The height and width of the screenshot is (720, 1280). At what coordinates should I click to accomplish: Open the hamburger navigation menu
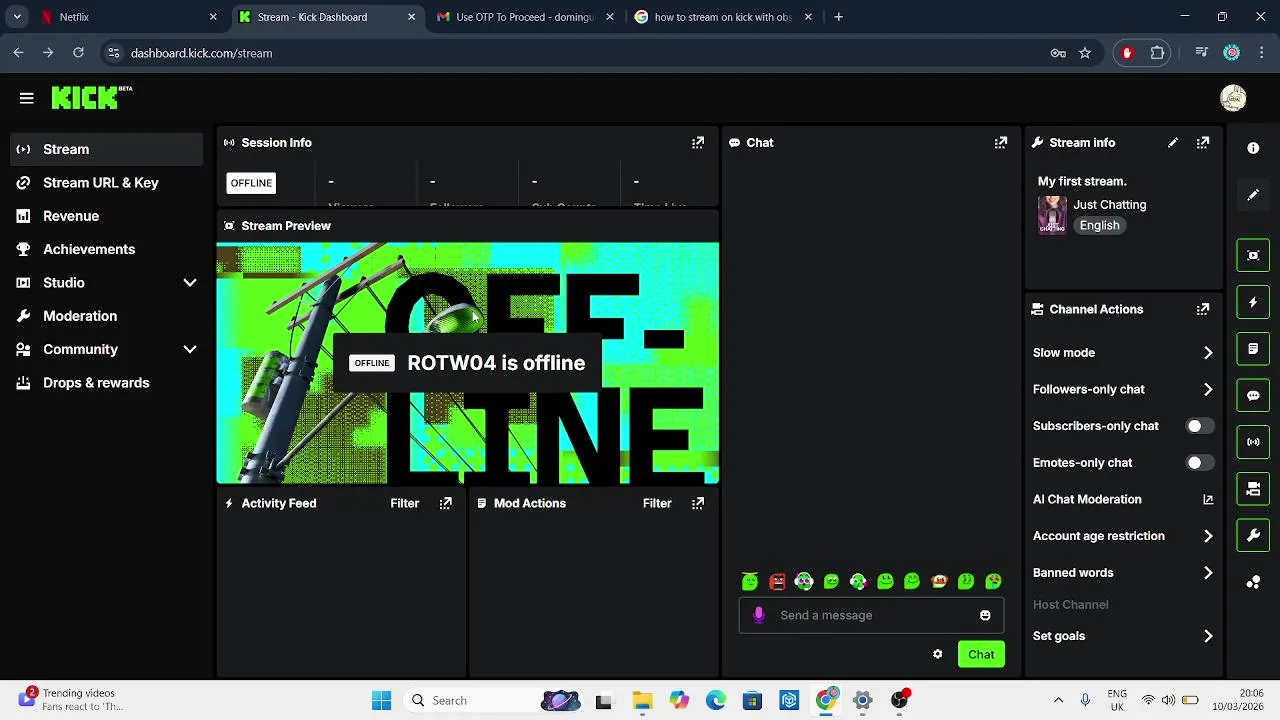pyautogui.click(x=27, y=98)
